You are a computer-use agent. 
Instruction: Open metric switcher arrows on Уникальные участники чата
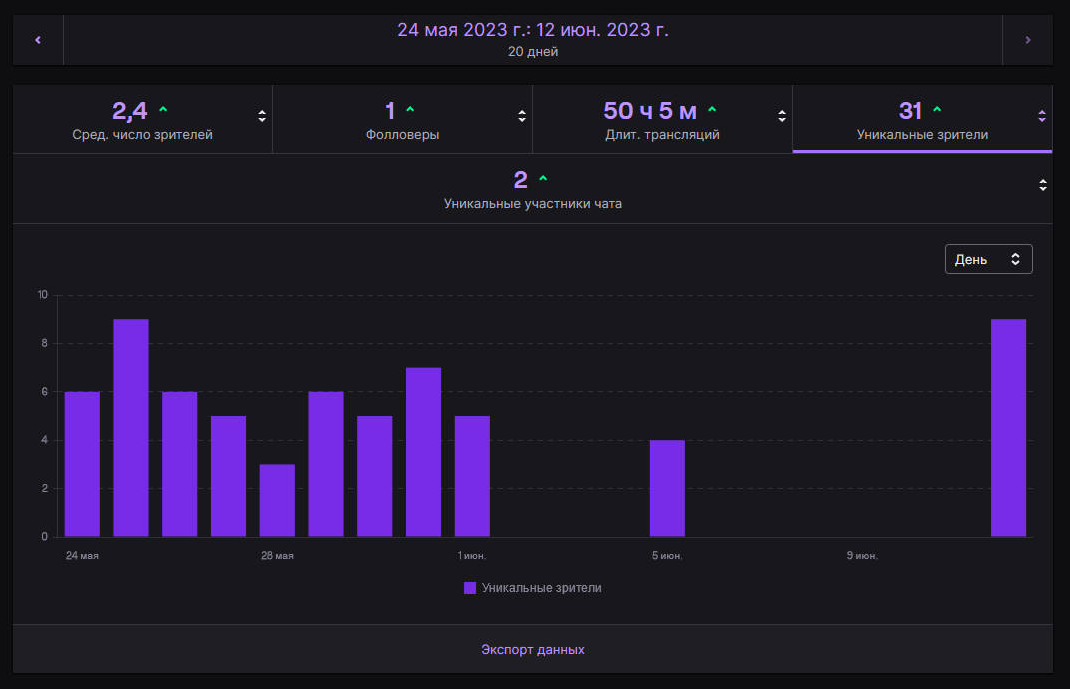point(1043,185)
